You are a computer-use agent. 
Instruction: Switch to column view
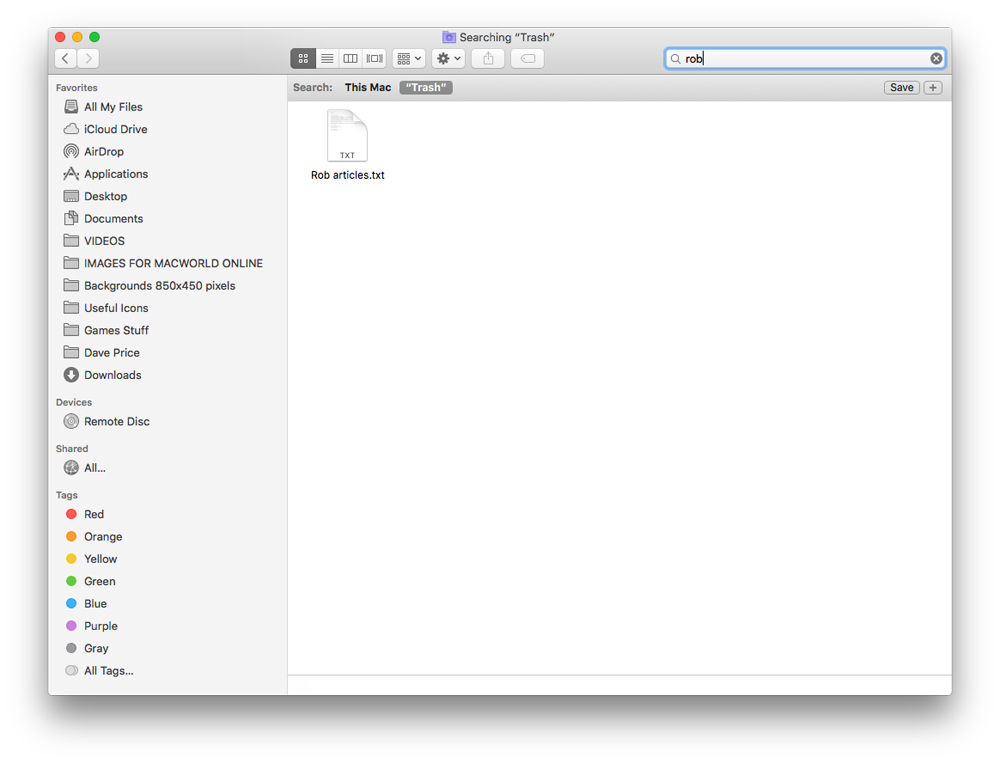[350, 59]
